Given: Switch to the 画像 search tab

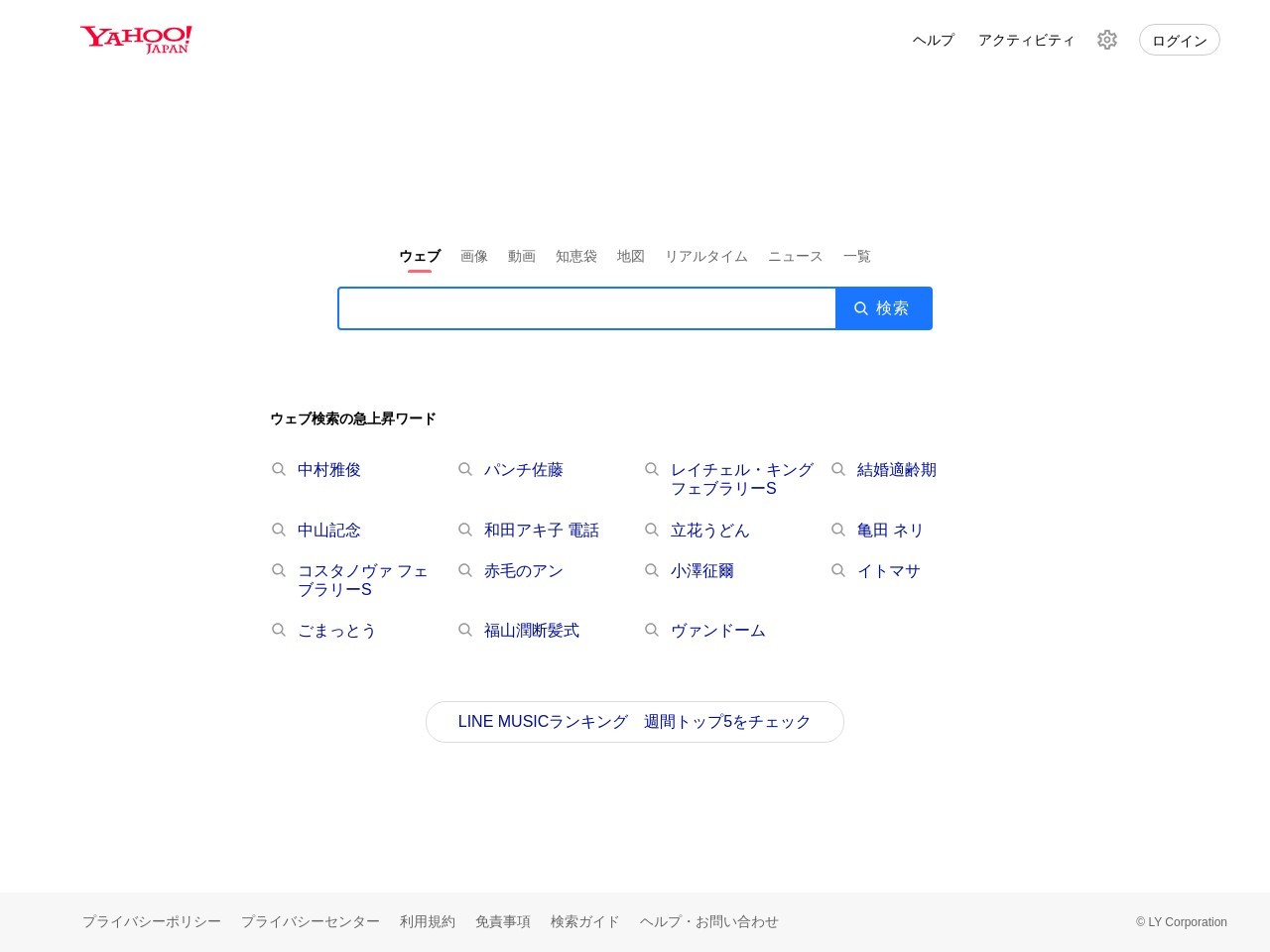Looking at the screenshot, I should (474, 256).
